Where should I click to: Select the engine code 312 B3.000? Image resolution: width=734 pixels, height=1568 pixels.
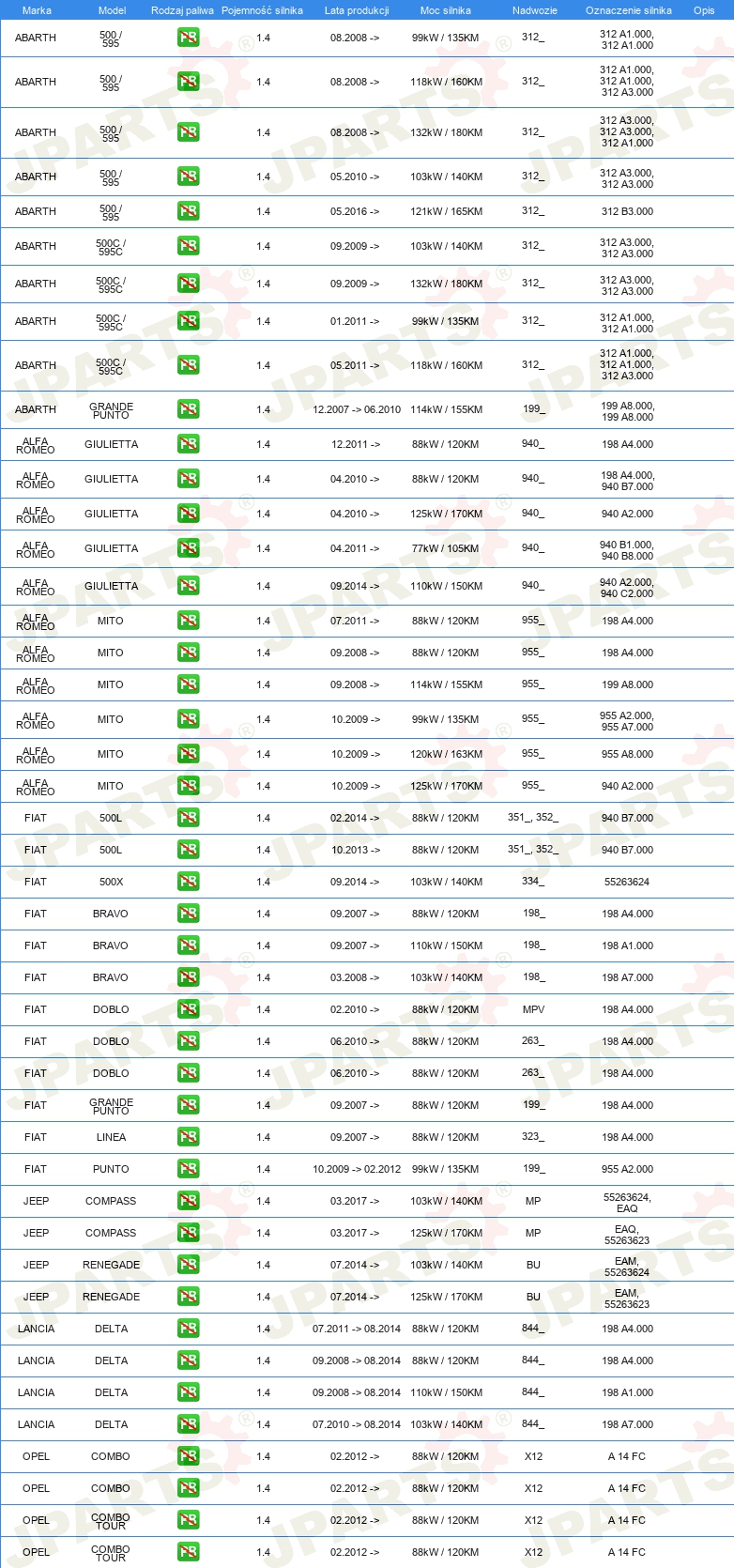pos(627,211)
